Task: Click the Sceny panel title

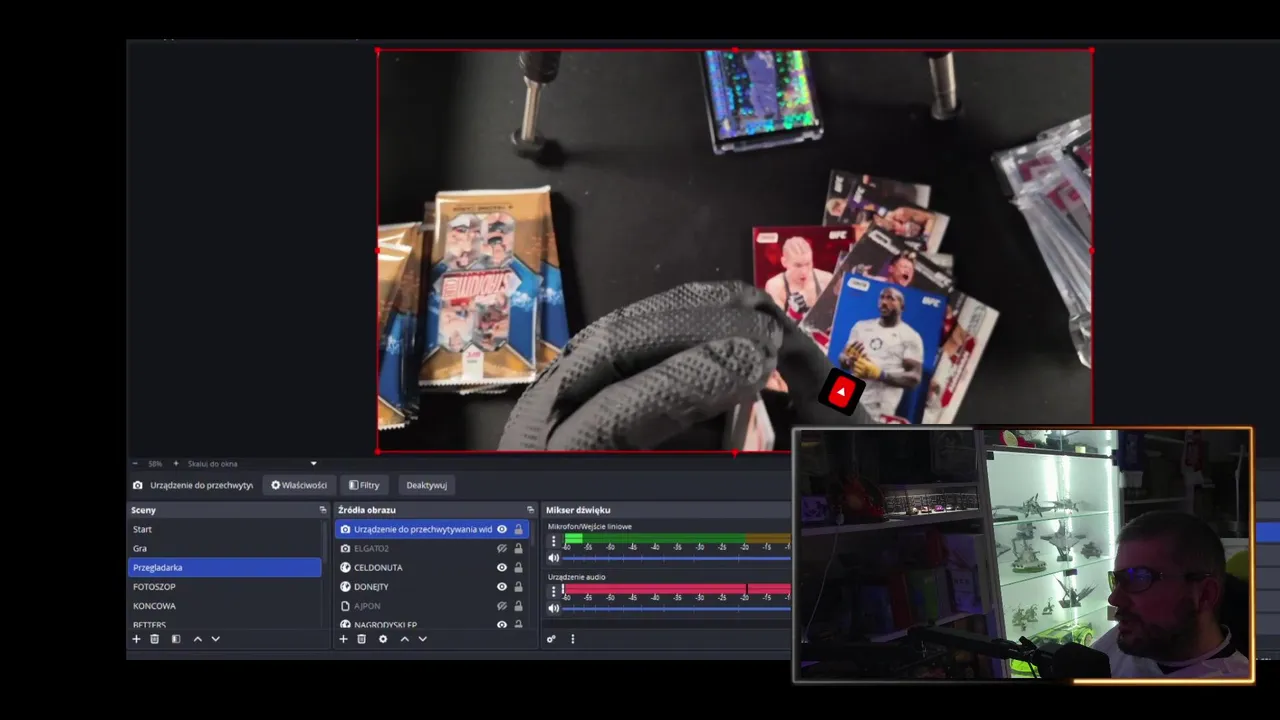Action: point(144,510)
